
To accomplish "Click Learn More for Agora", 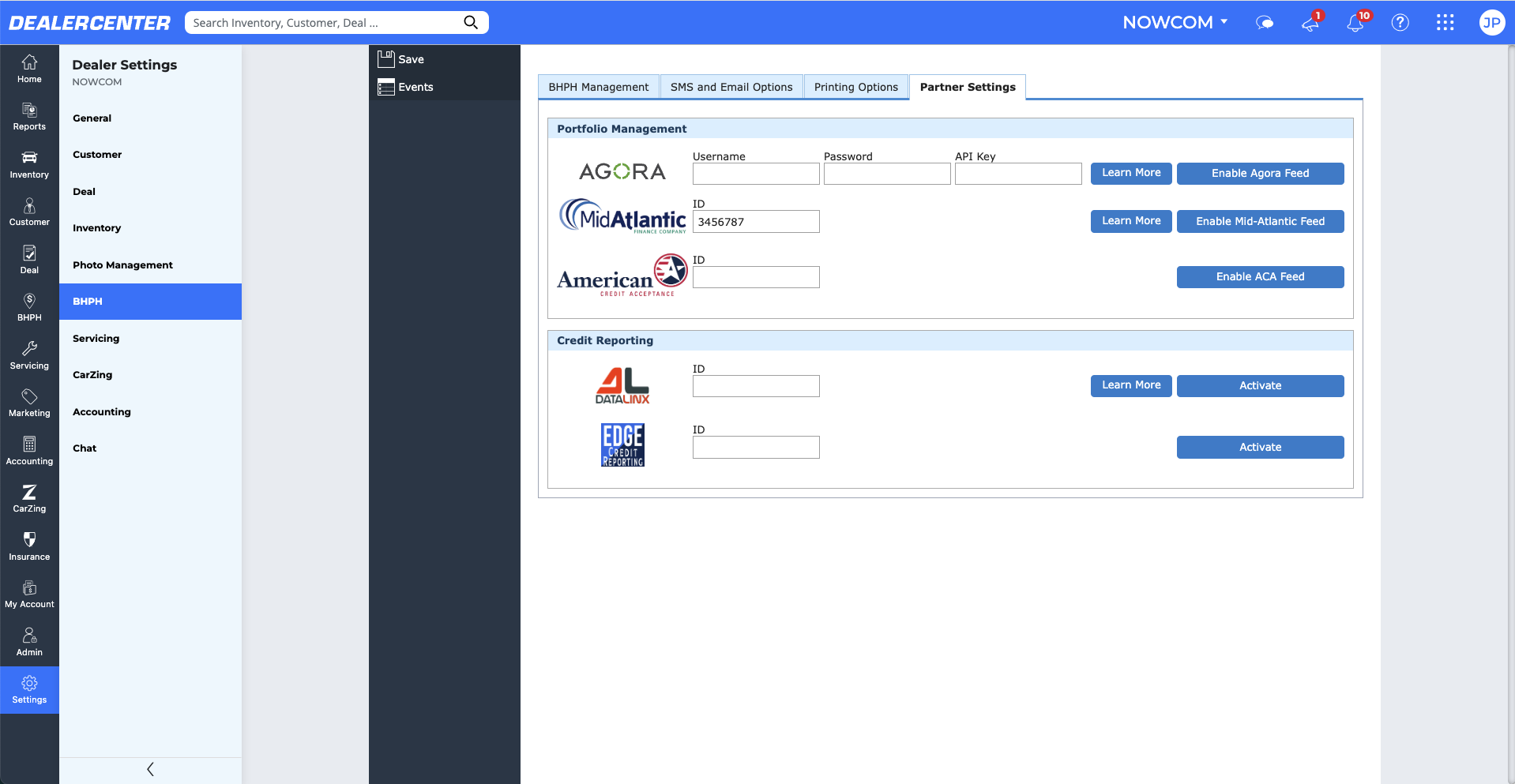I will point(1131,173).
